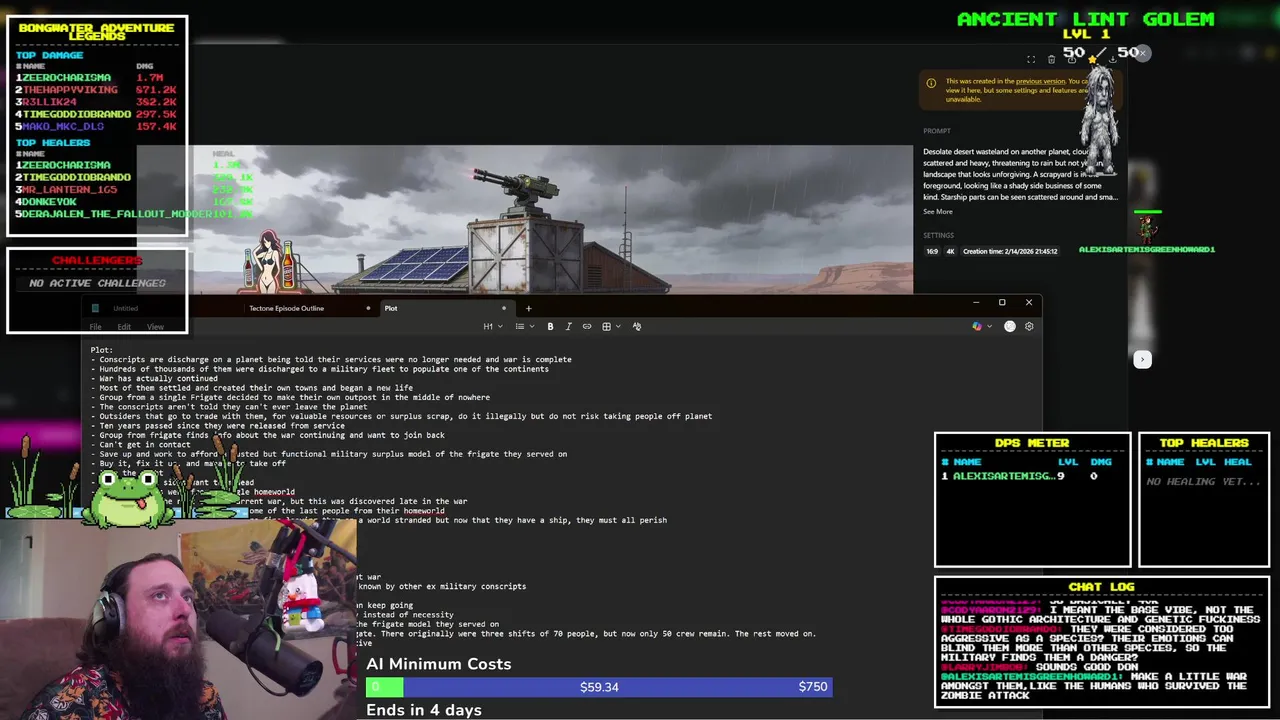The image size is (1280, 720).
Task: Open Notepad settings gear
Action: pos(1029,326)
